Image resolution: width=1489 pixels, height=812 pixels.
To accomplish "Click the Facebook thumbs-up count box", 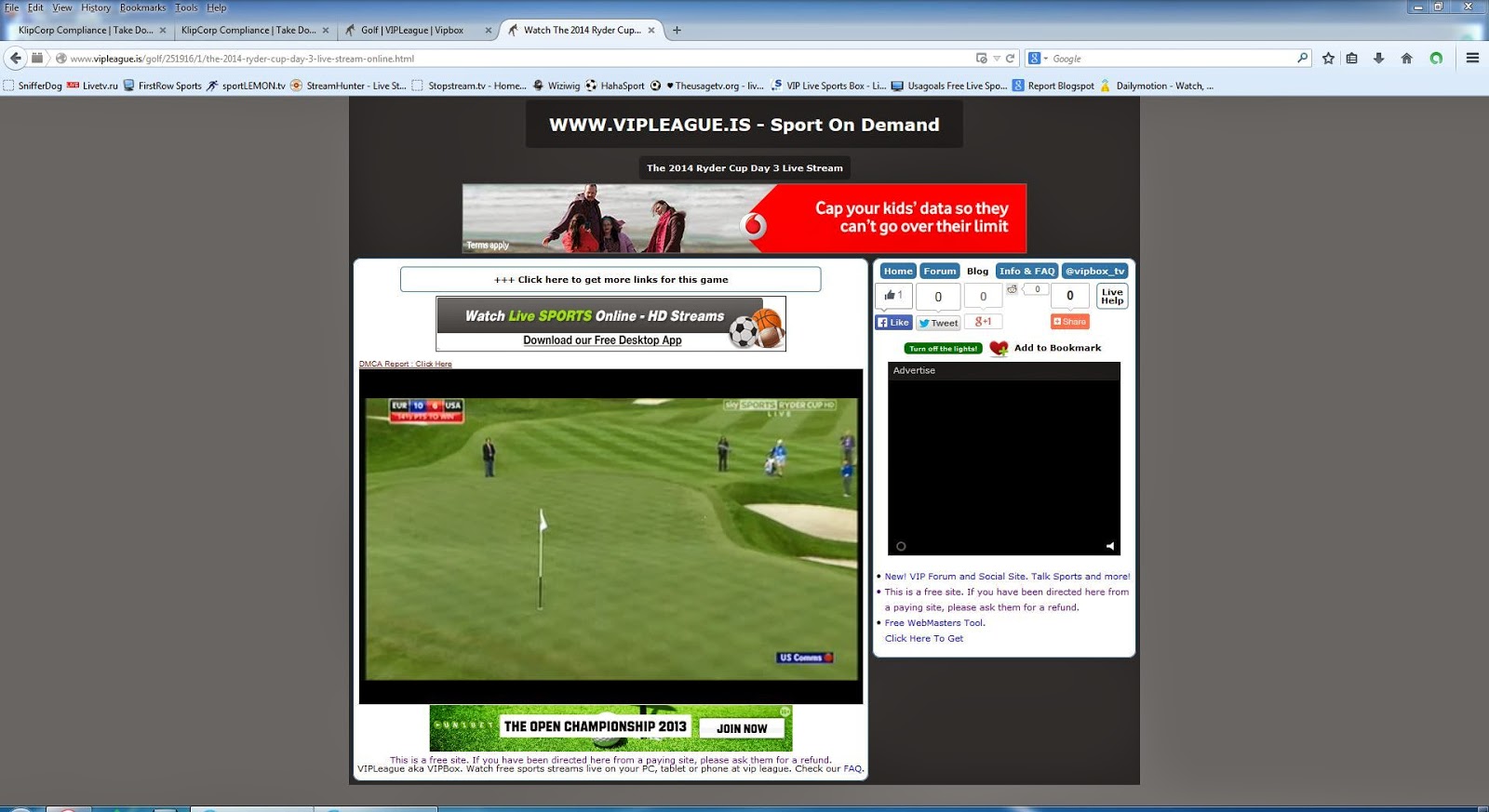I will [x=893, y=296].
